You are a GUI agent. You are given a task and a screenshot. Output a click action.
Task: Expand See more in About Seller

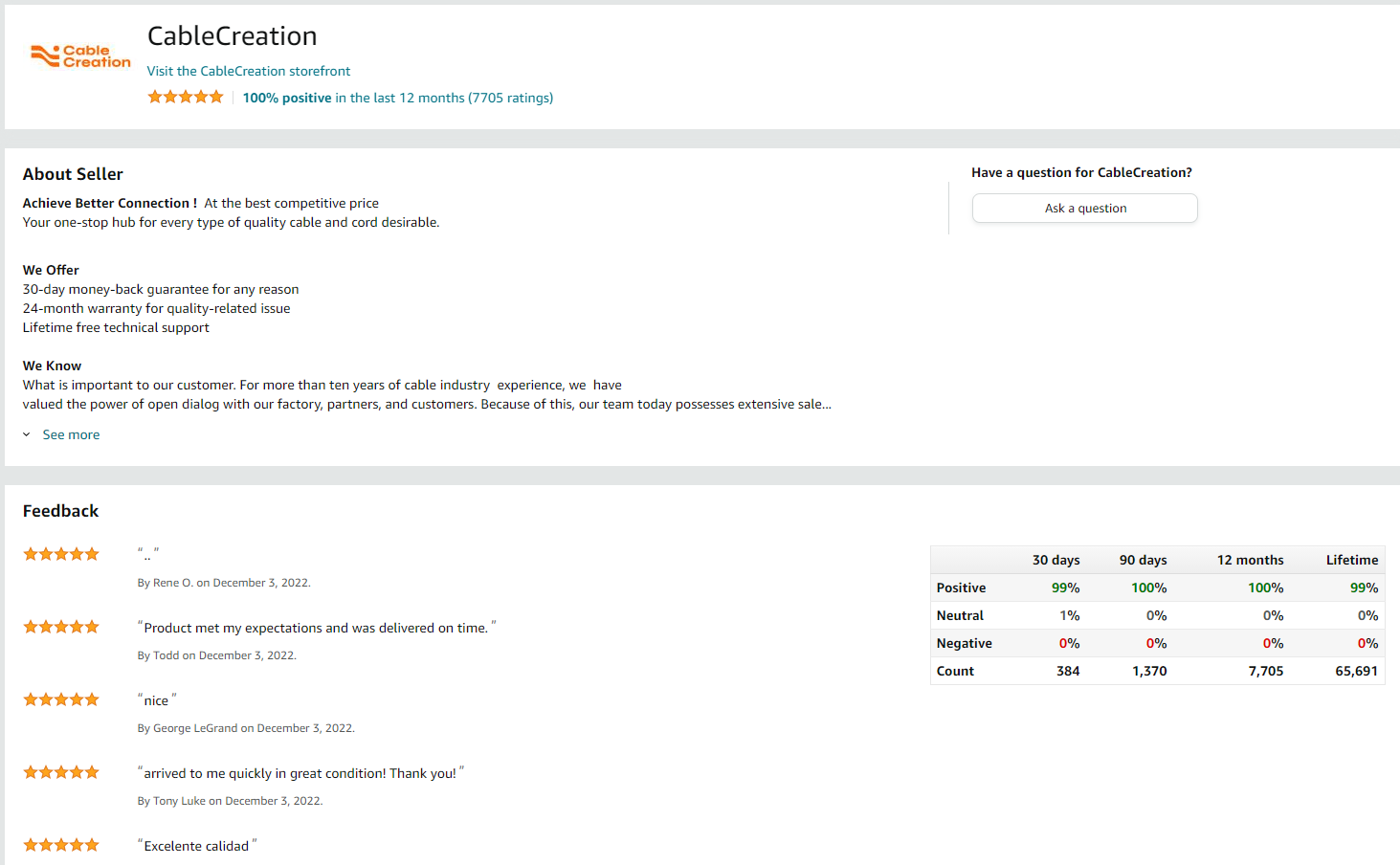[71, 434]
